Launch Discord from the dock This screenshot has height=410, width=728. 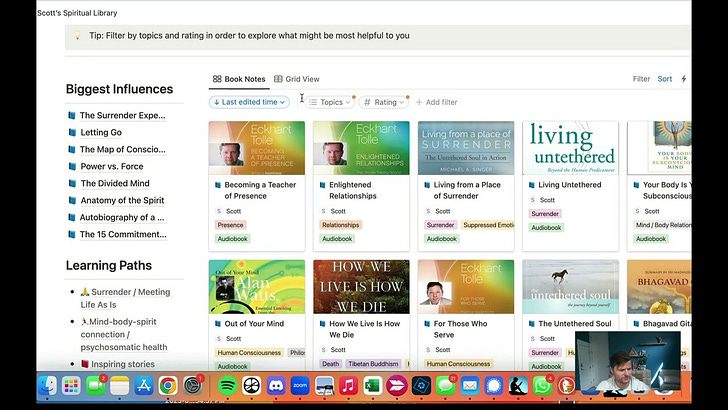click(276, 385)
